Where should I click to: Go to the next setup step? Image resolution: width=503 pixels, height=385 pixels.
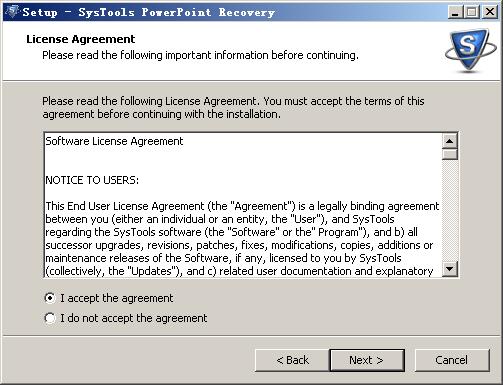367,360
